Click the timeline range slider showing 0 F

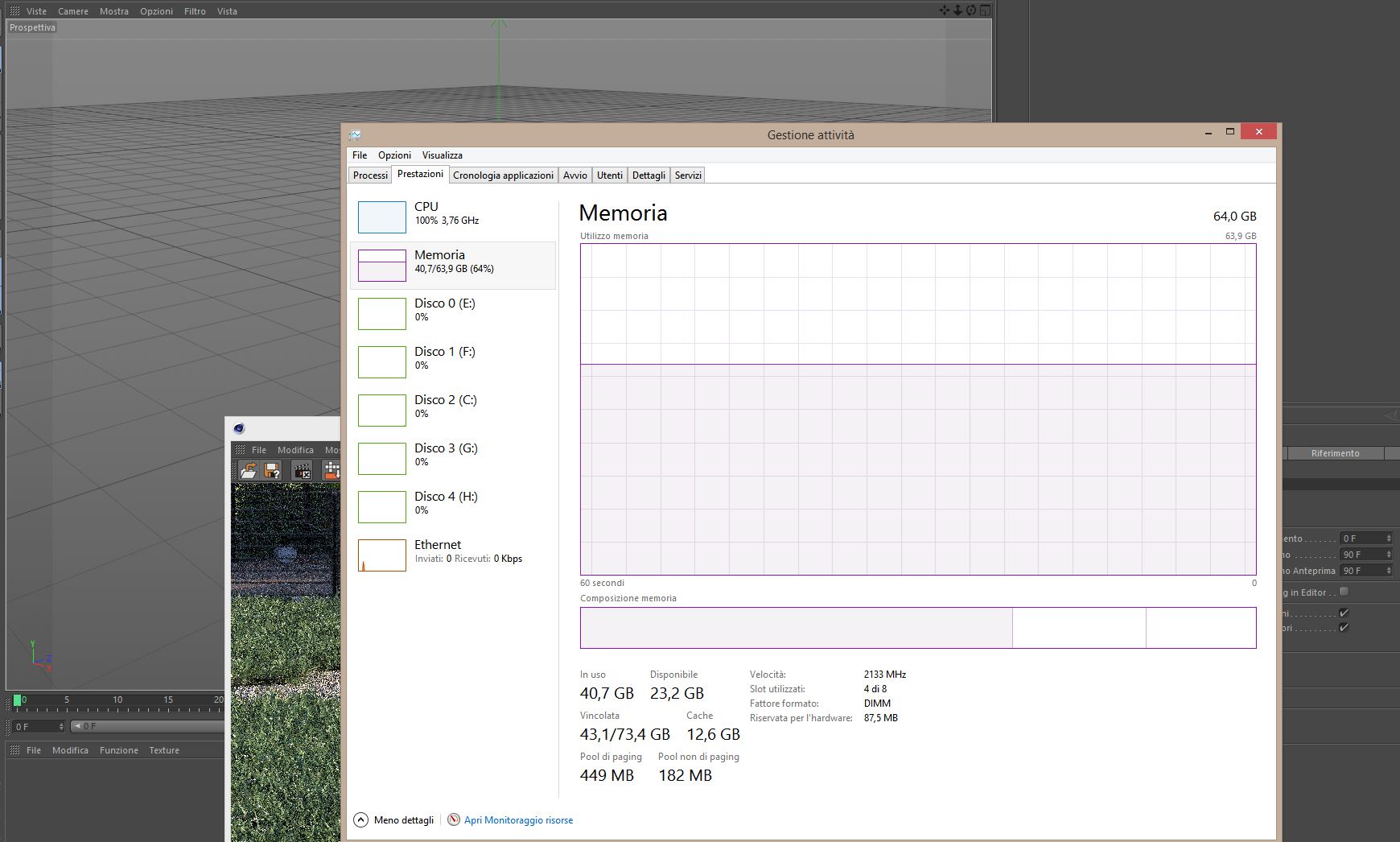(x=148, y=726)
